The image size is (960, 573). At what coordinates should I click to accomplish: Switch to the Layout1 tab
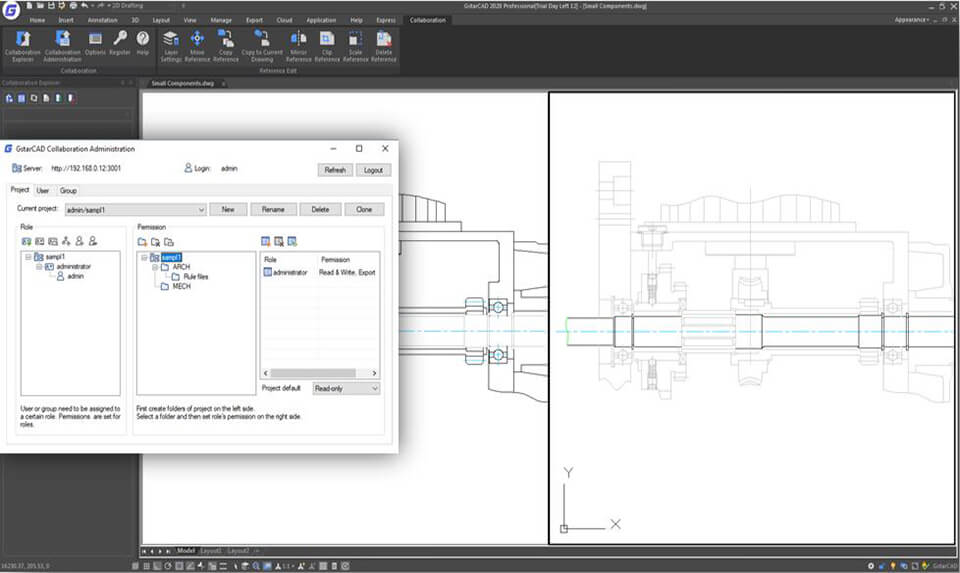211,551
